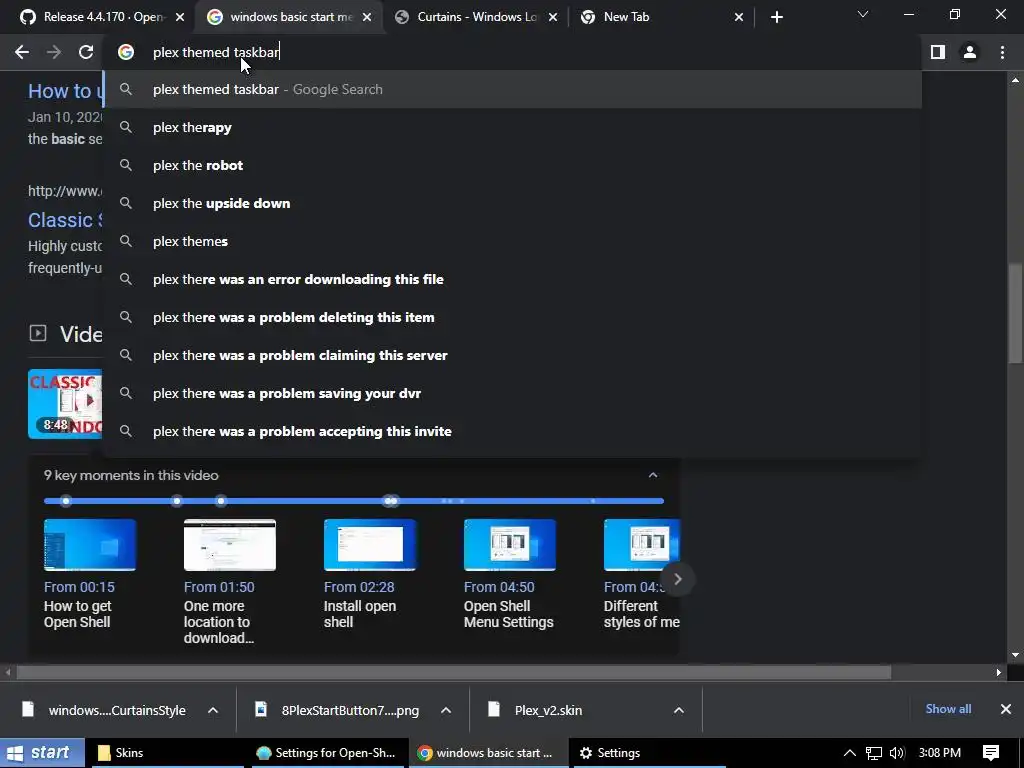
Task: Open notification center icon
Action: [991, 753]
